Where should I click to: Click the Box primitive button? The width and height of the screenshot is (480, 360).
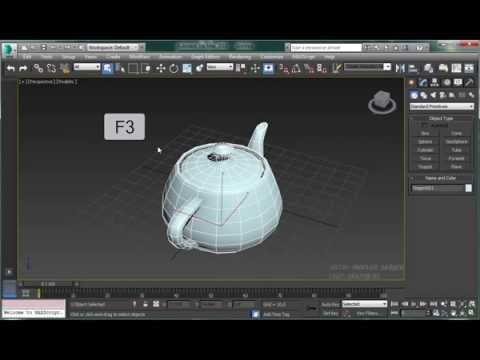(425, 133)
